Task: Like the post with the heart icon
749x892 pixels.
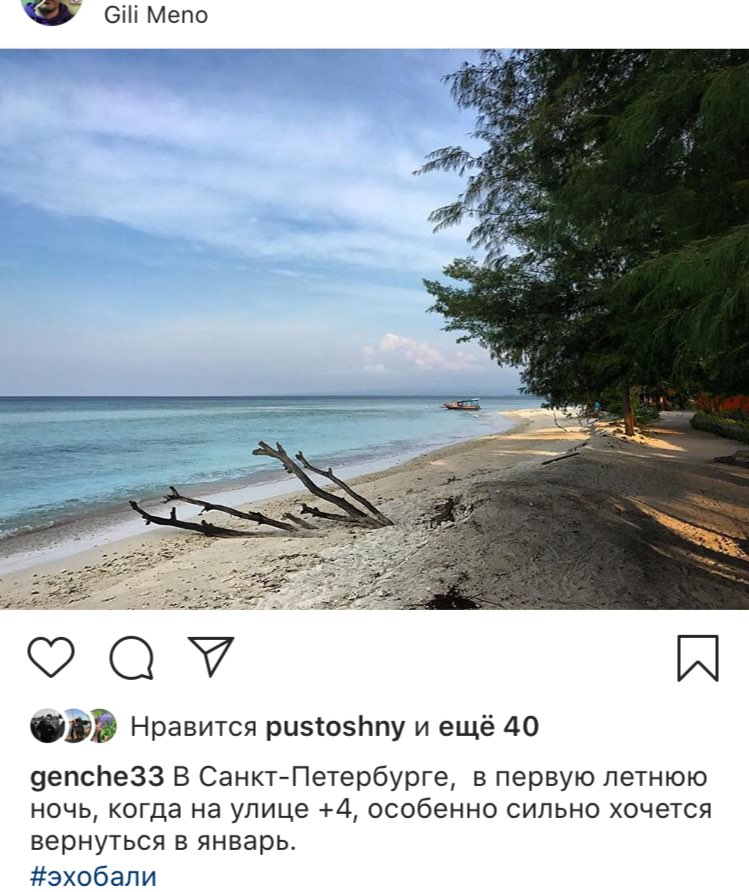Action: click(x=51, y=657)
